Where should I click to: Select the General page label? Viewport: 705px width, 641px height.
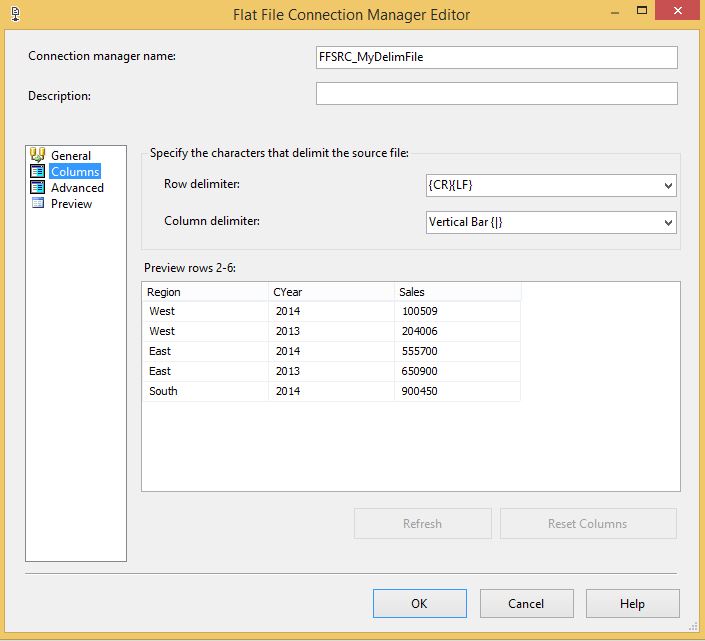click(x=71, y=156)
